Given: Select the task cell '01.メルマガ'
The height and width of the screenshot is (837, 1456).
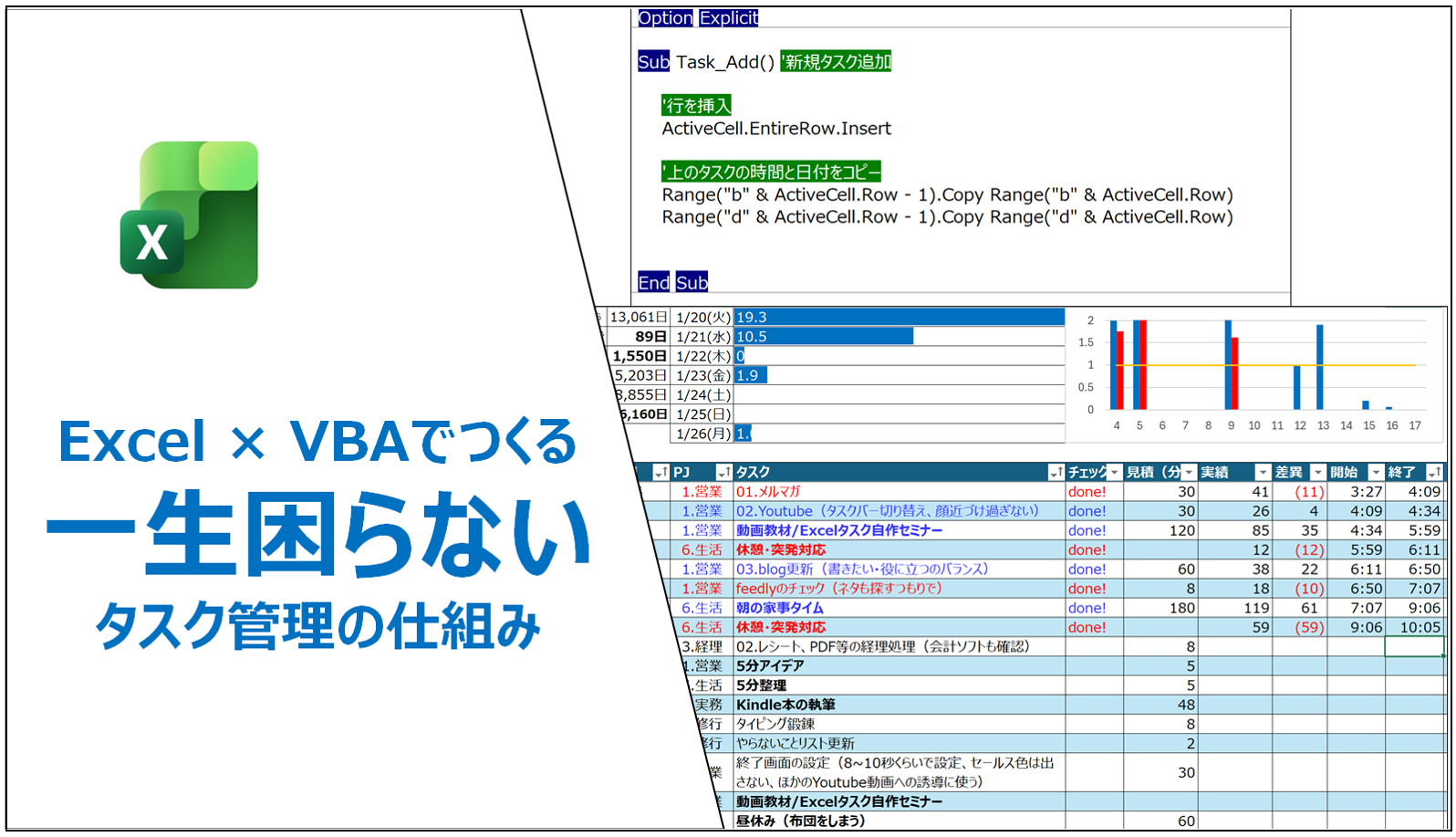Looking at the screenshot, I should pyautogui.click(x=900, y=492).
